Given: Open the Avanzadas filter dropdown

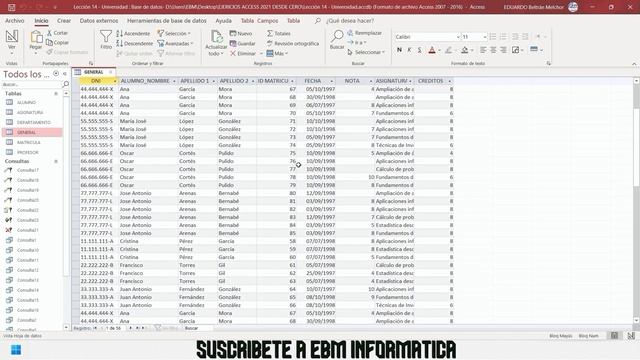Looking at the screenshot, I should click(x=176, y=43).
